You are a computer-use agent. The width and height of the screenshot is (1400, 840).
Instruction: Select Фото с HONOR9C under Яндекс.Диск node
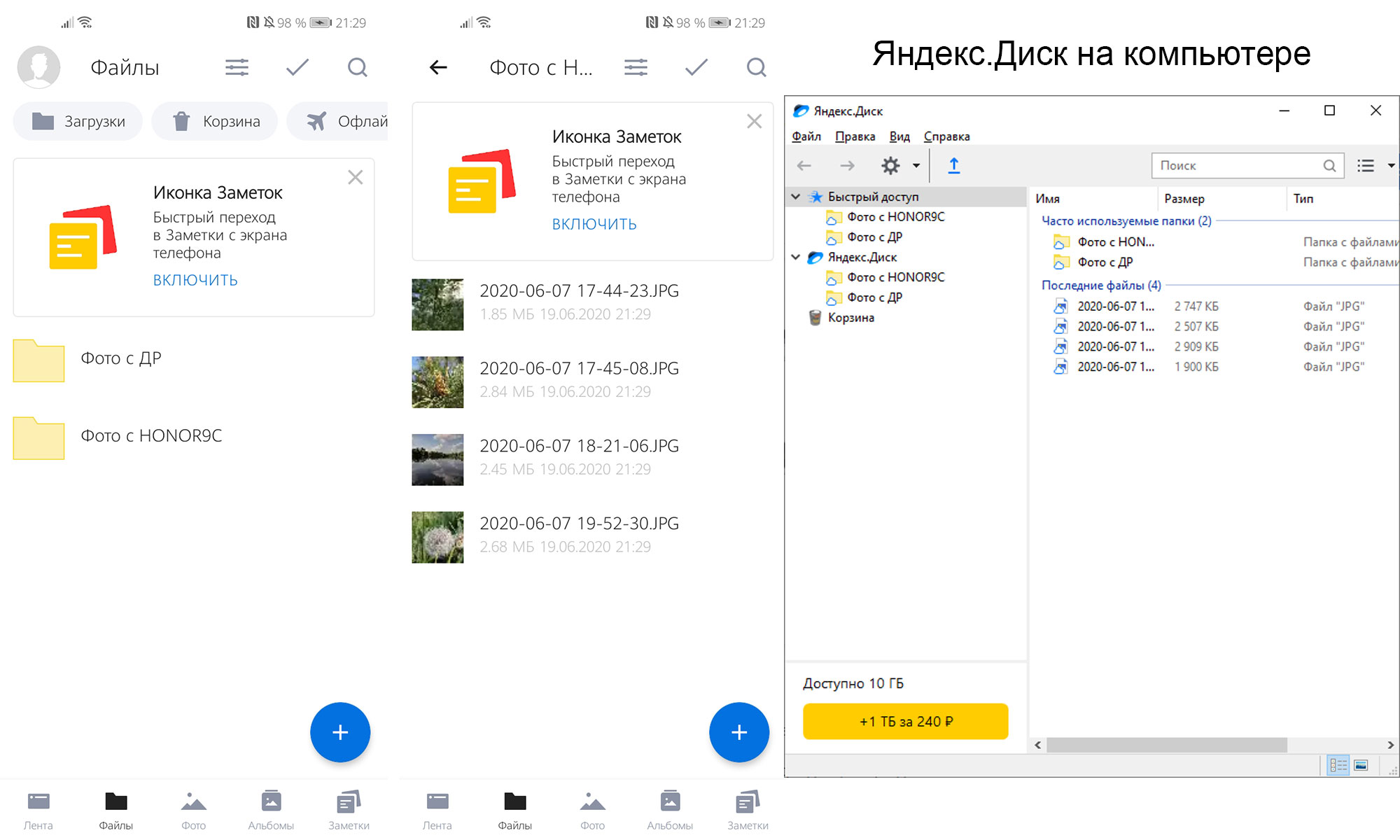885,277
